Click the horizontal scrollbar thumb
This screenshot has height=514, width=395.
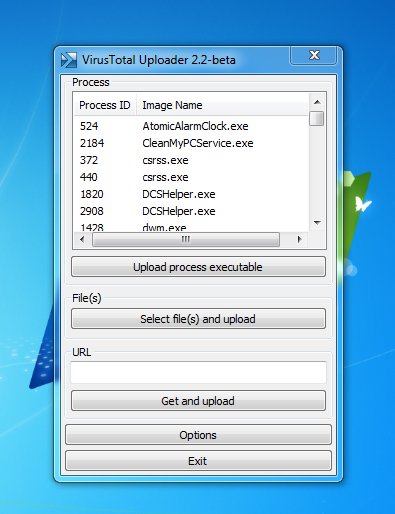pos(186,239)
